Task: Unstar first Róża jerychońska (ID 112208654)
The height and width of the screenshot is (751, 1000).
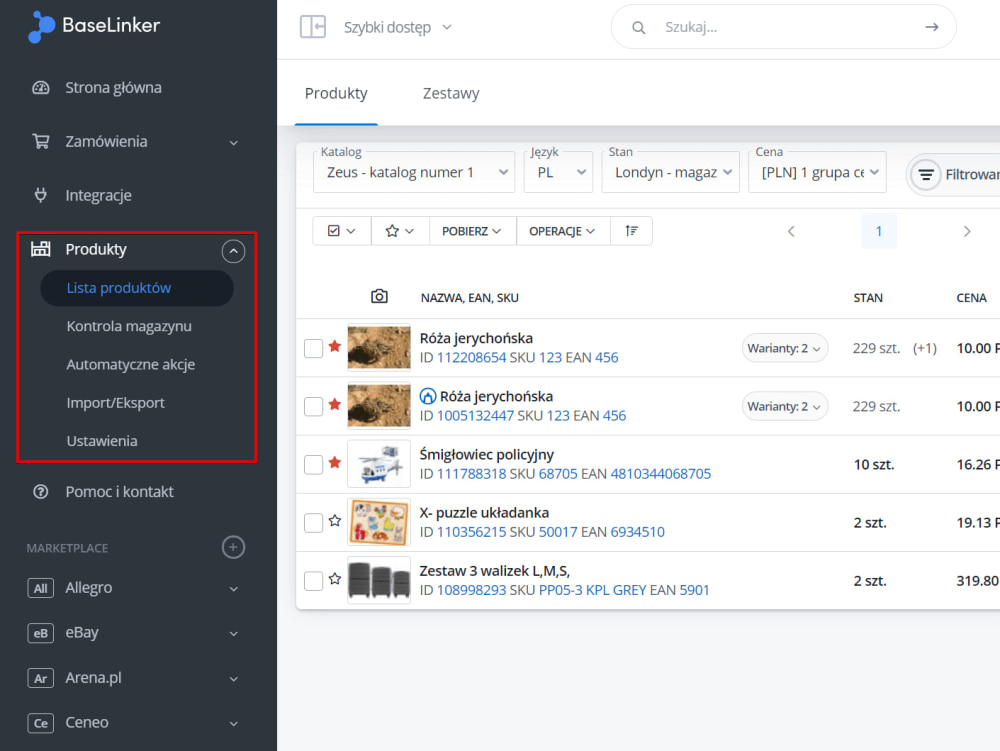Action: [x=335, y=346]
